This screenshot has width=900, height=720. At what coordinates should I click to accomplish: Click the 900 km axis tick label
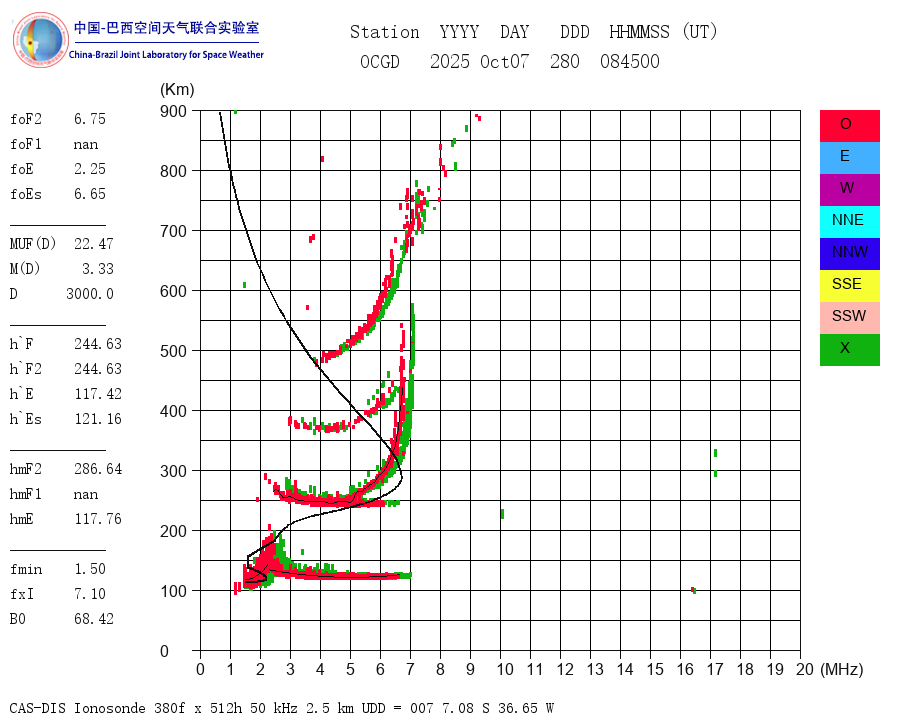(x=173, y=111)
